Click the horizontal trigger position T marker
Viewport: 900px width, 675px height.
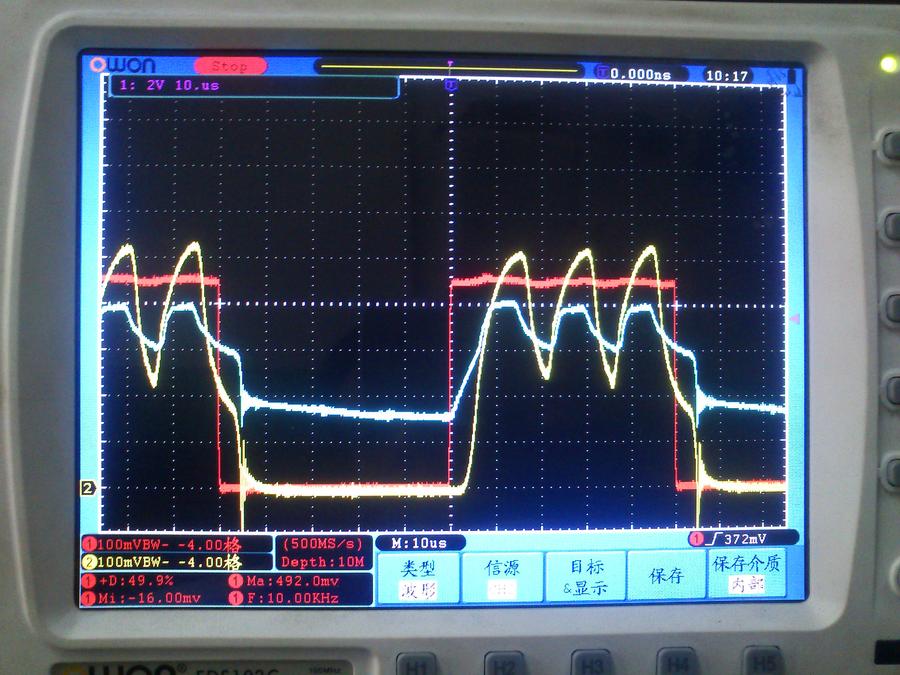(x=451, y=85)
